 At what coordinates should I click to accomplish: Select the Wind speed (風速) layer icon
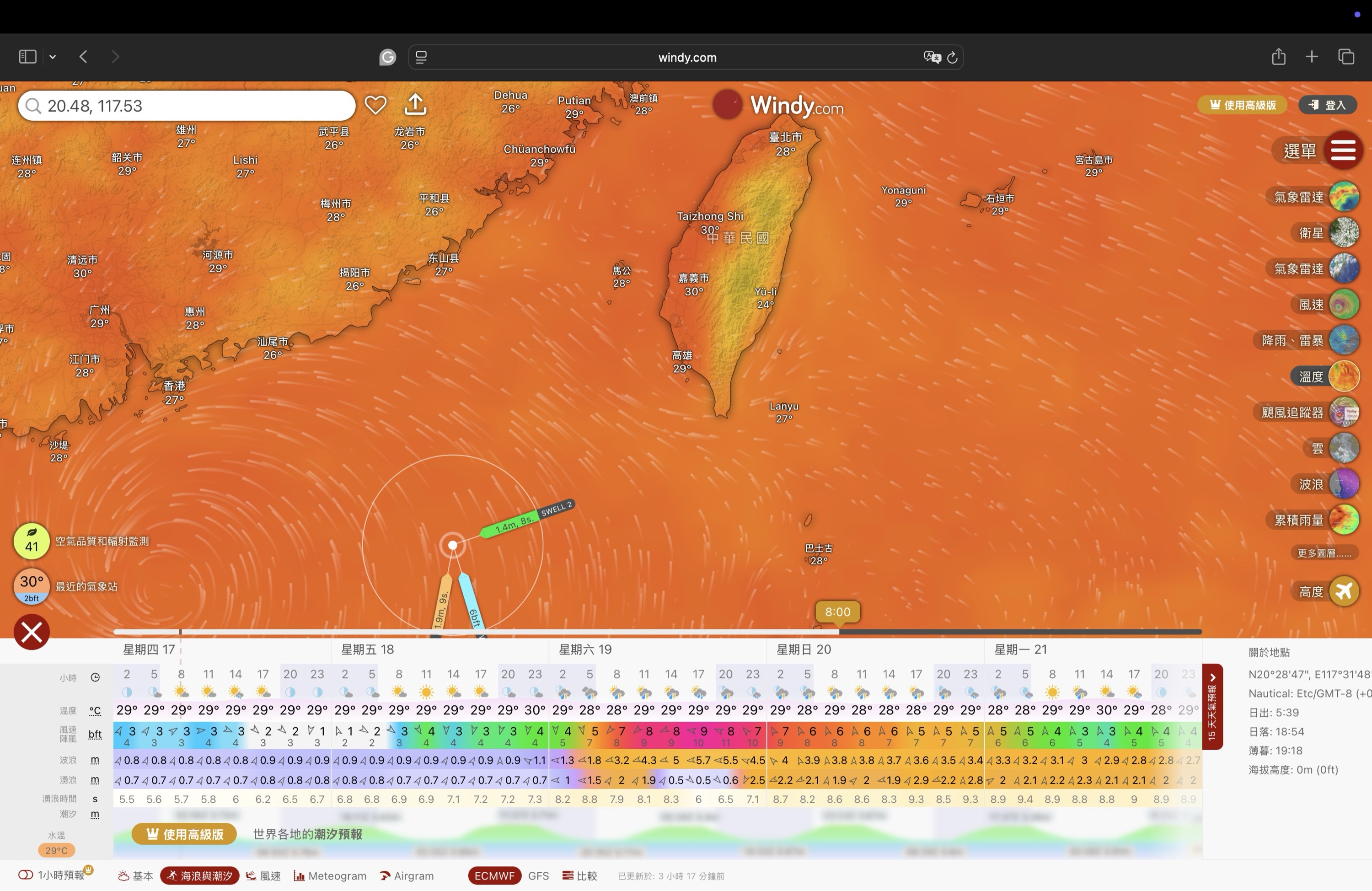pos(1344,305)
